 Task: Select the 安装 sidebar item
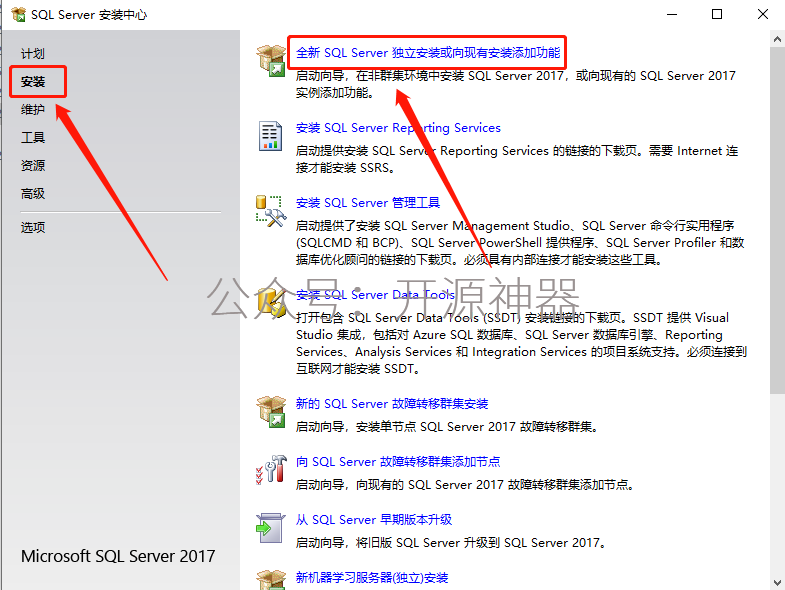coord(33,81)
